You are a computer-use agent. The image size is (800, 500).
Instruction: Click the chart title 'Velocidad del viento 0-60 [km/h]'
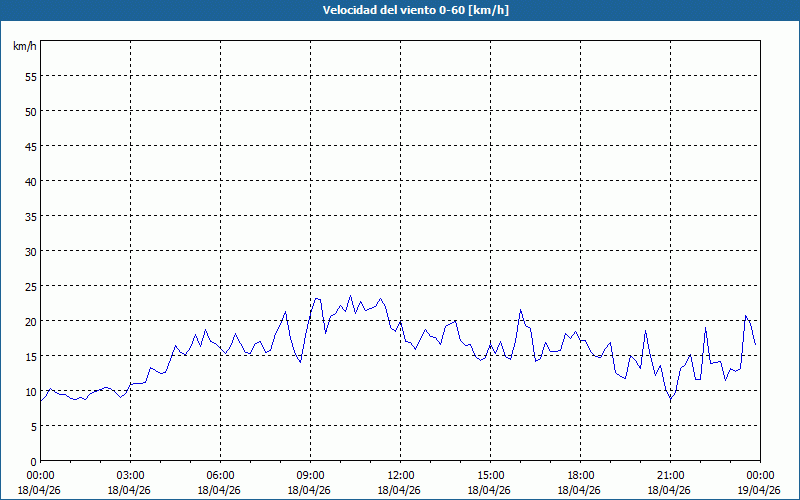400,11
